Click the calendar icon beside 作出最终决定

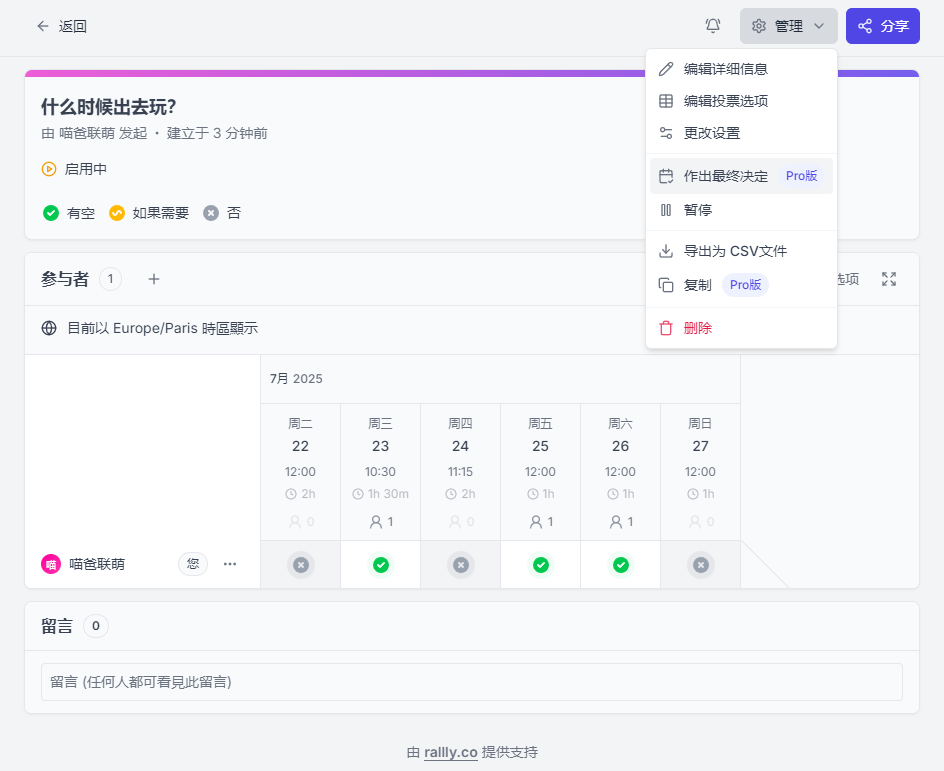tap(666, 176)
